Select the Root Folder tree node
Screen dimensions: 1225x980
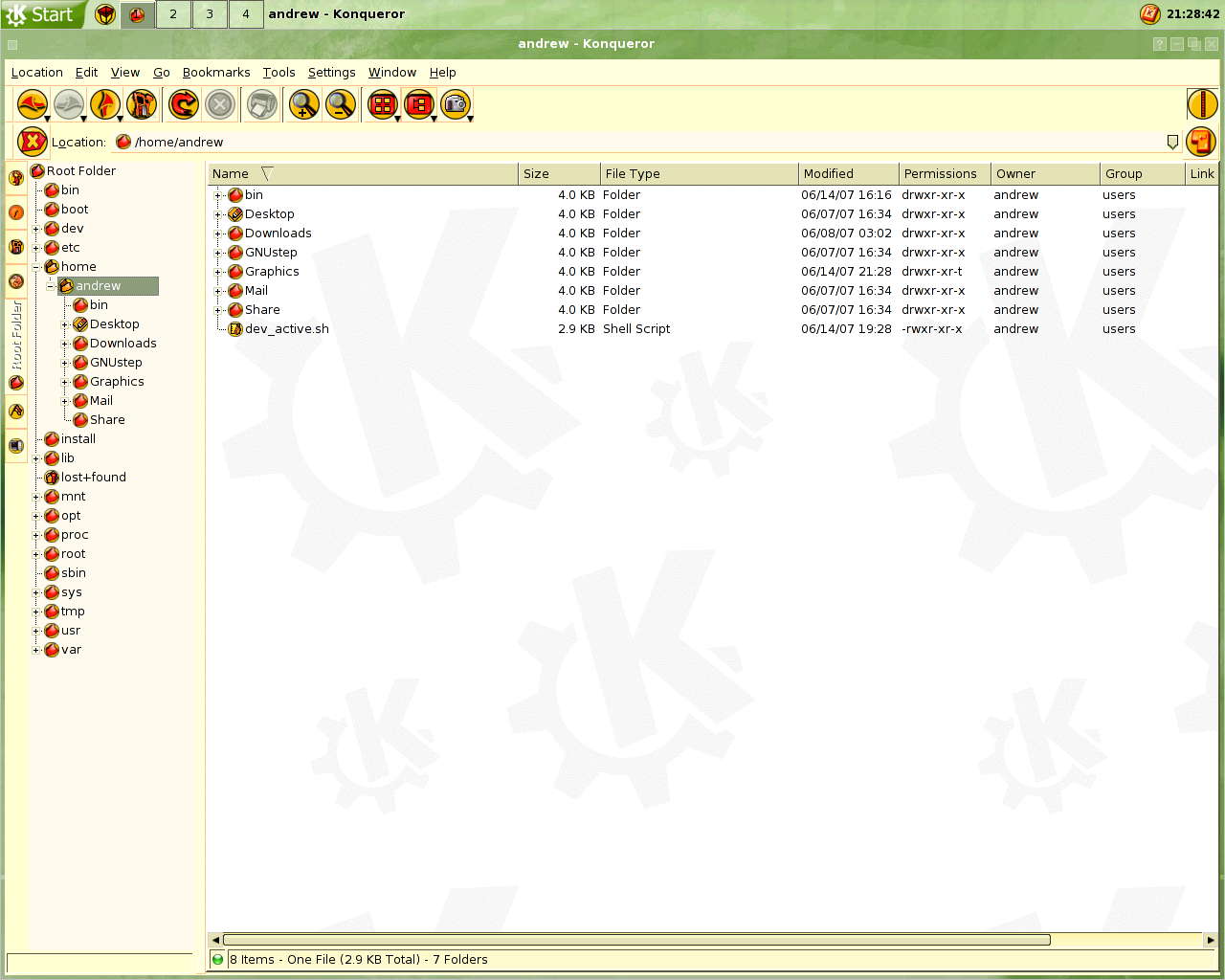[81, 171]
